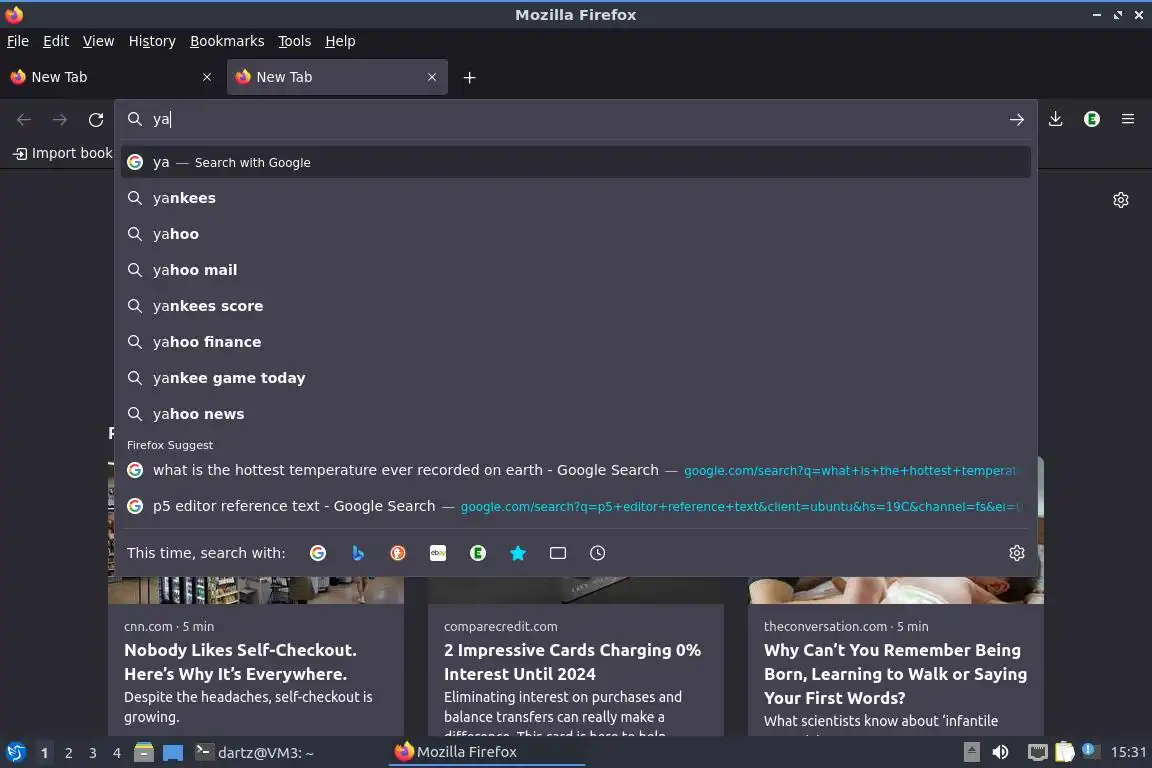The image size is (1152, 768).
Task: Open the View menu
Action: (98, 41)
